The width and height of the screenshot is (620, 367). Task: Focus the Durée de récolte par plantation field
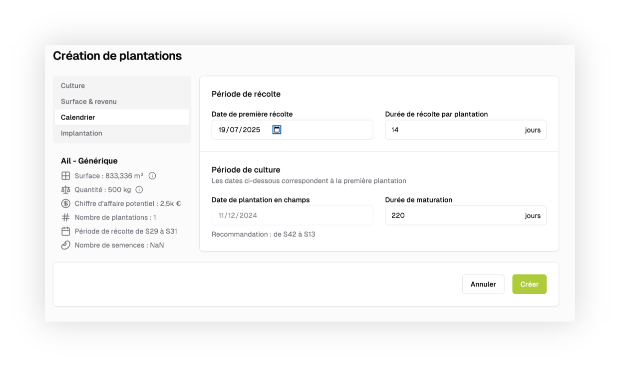click(x=466, y=130)
